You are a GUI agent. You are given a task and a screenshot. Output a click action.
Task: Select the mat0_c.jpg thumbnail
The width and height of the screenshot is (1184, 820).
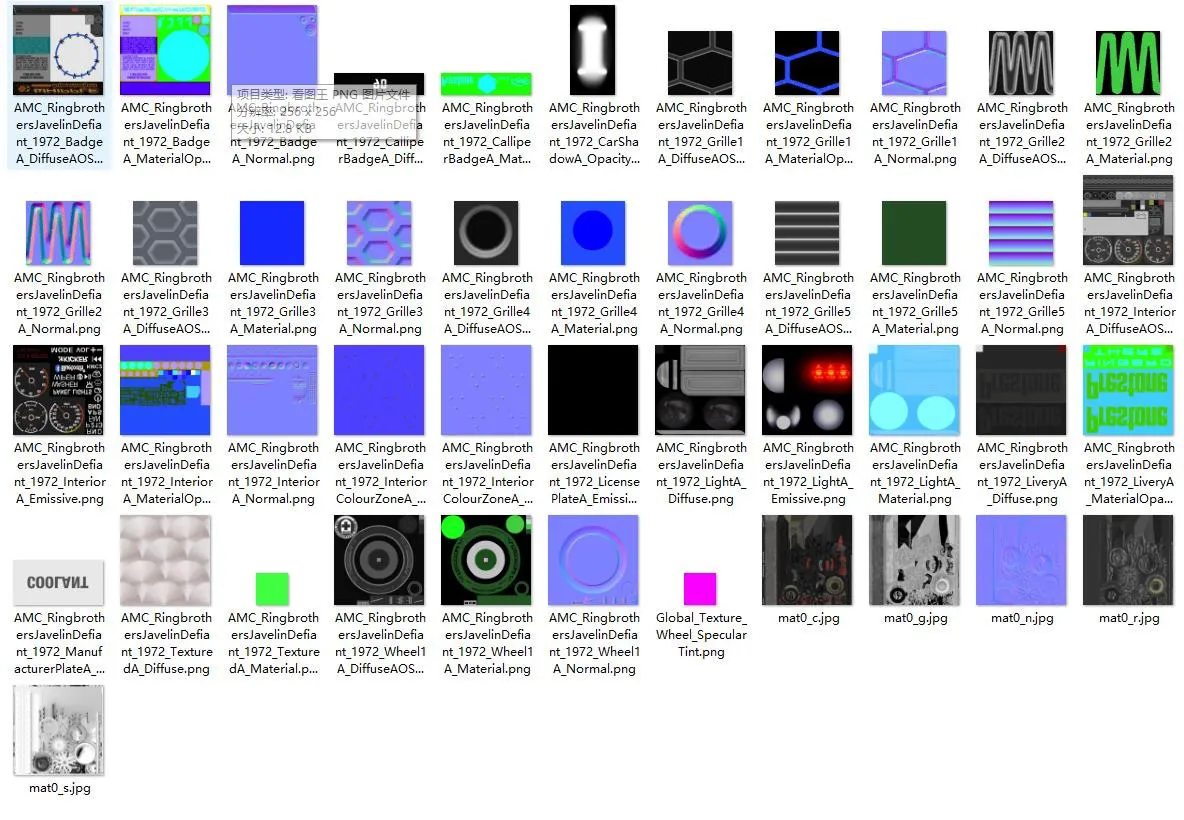click(x=807, y=560)
